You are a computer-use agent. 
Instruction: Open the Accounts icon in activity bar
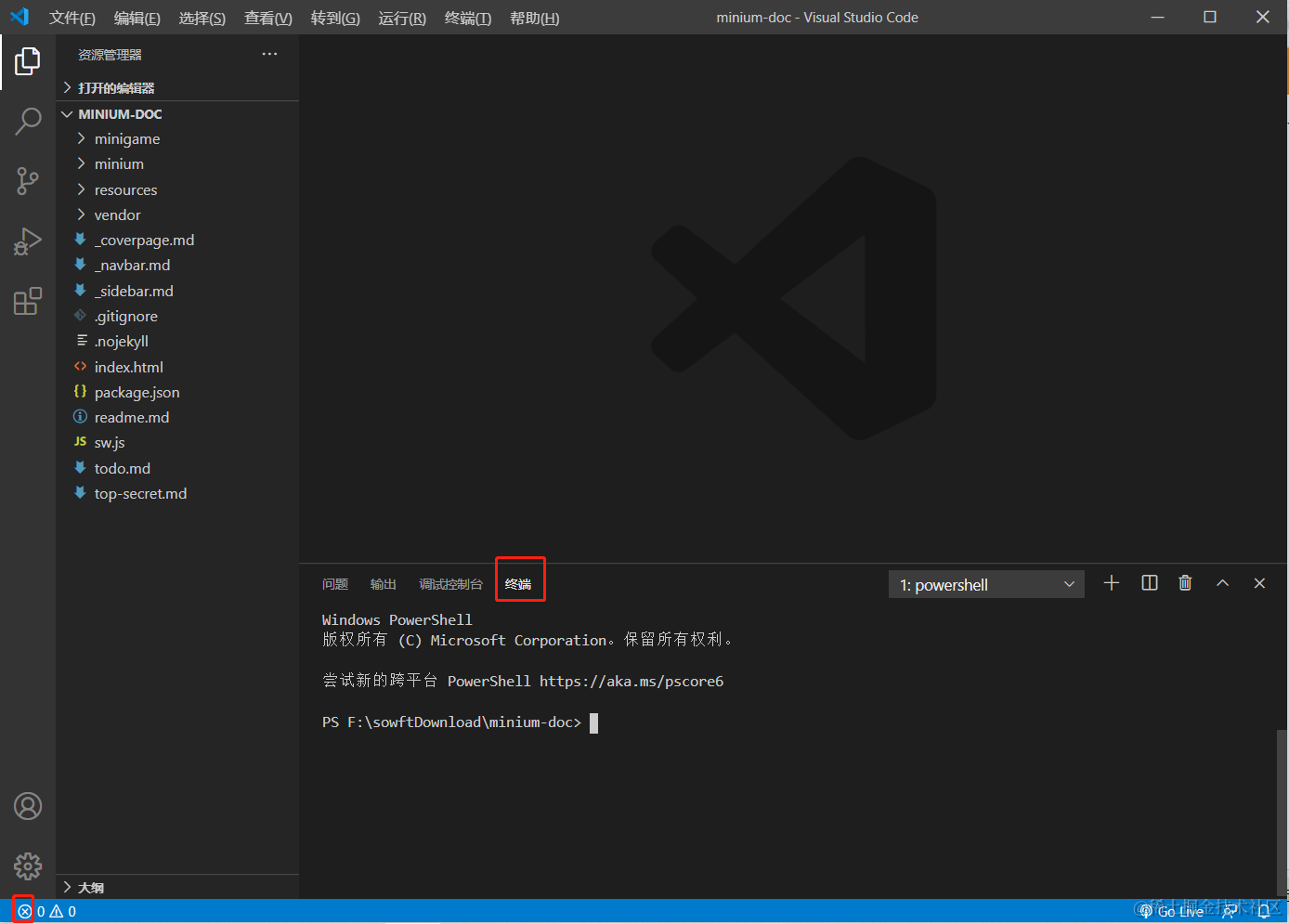(x=28, y=806)
